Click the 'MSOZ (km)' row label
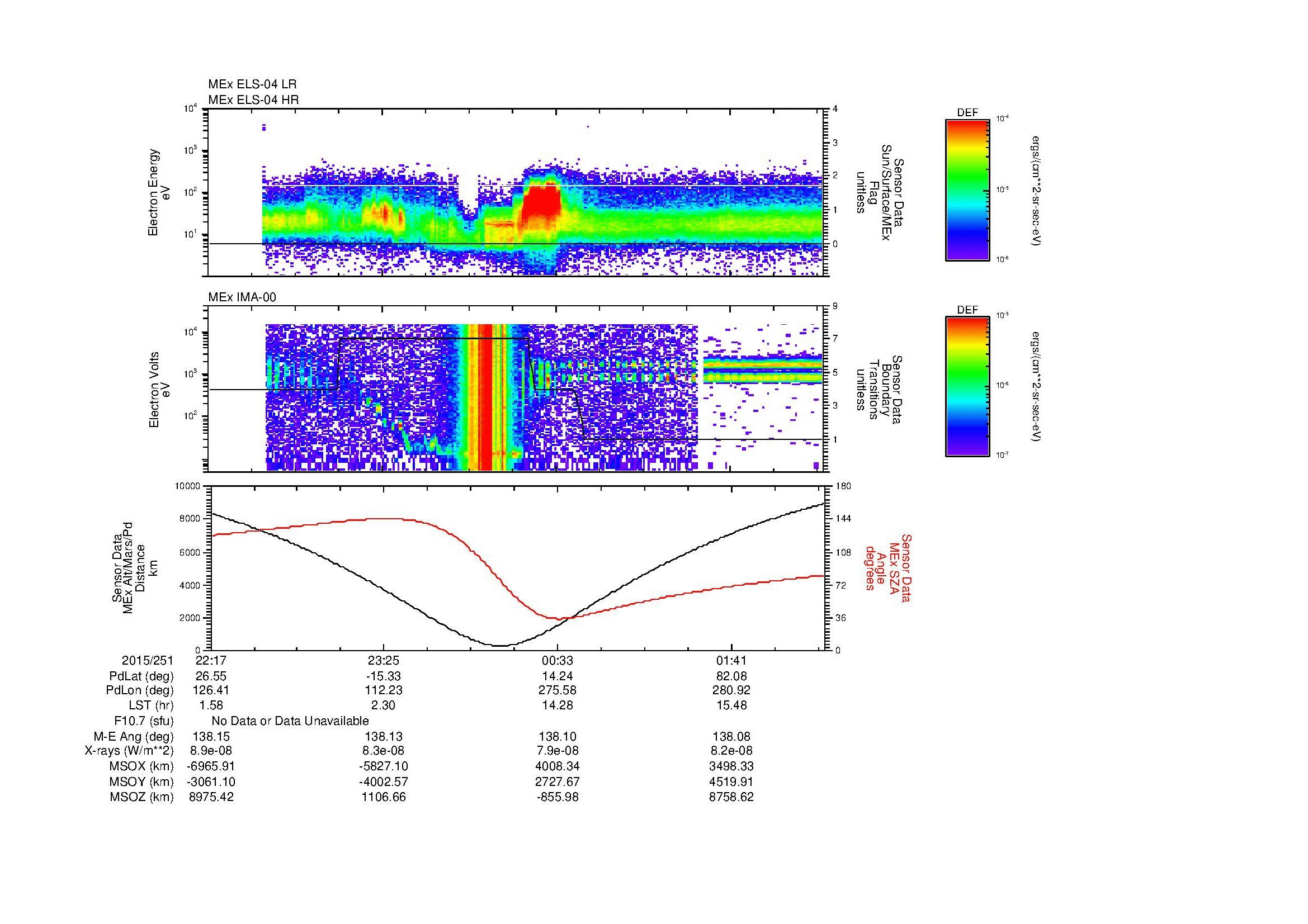 click(x=142, y=798)
